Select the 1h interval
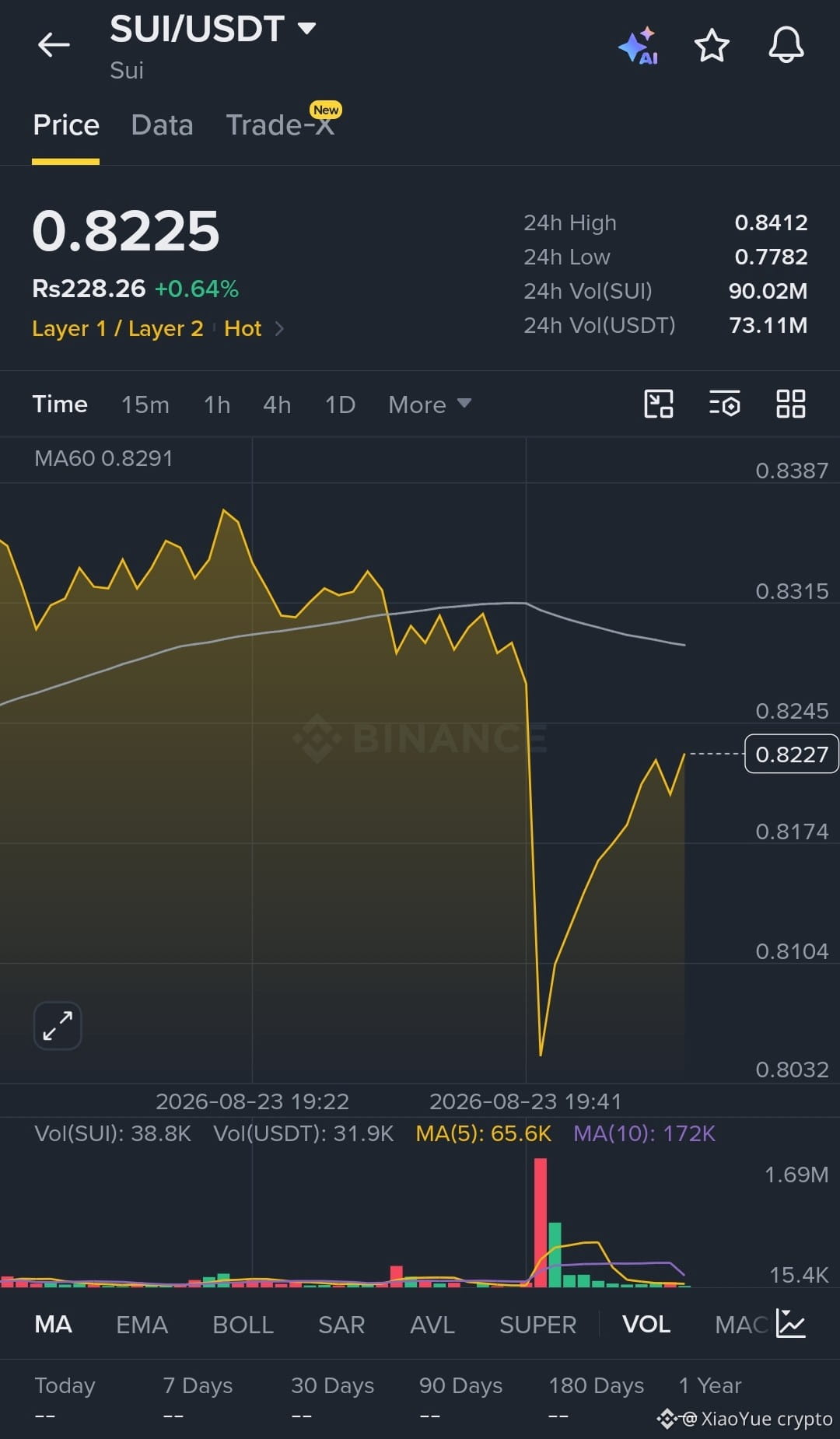The width and height of the screenshot is (840, 1439). pyautogui.click(x=217, y=404)
